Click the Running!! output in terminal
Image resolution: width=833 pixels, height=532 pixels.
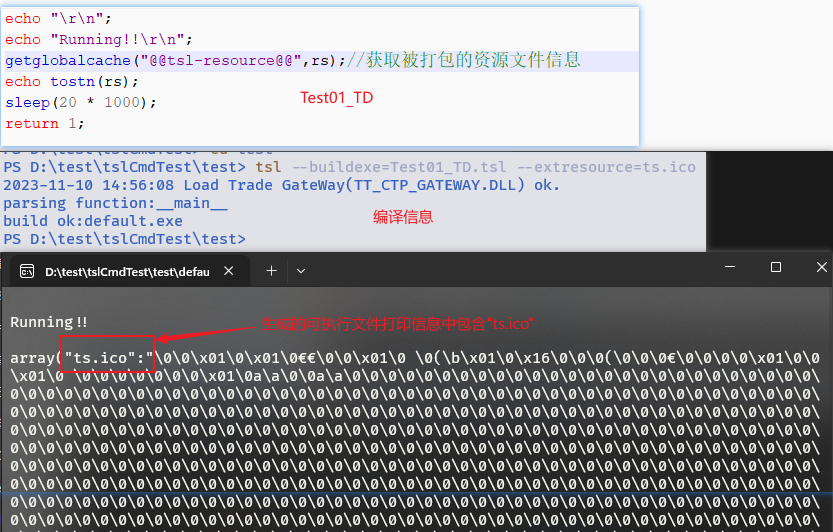tap(49, 322)
